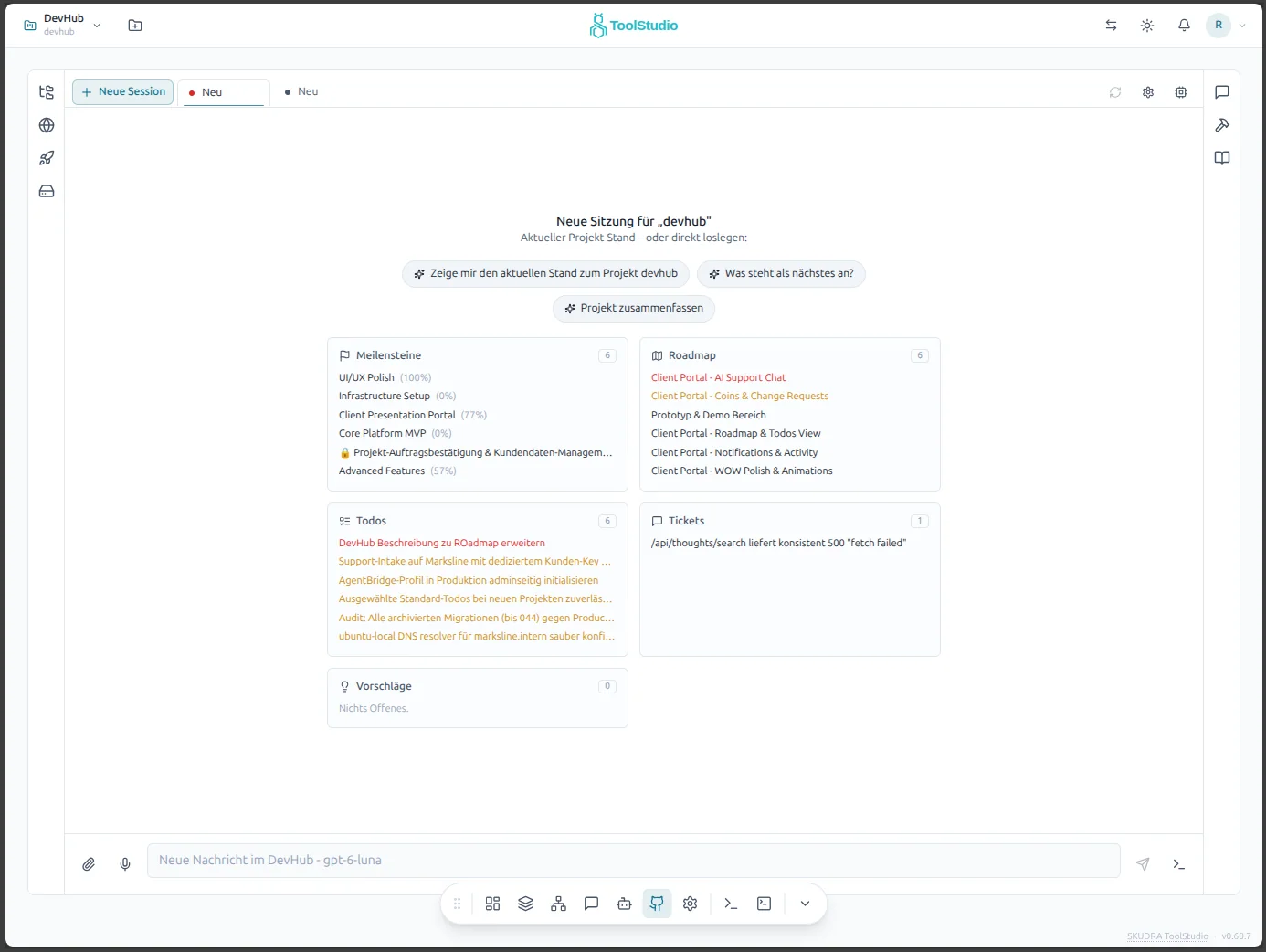This screenshot has height=952, width=1266.
Task: Open the hammer tools icon in right sidebar
Action: (1222, 125)
